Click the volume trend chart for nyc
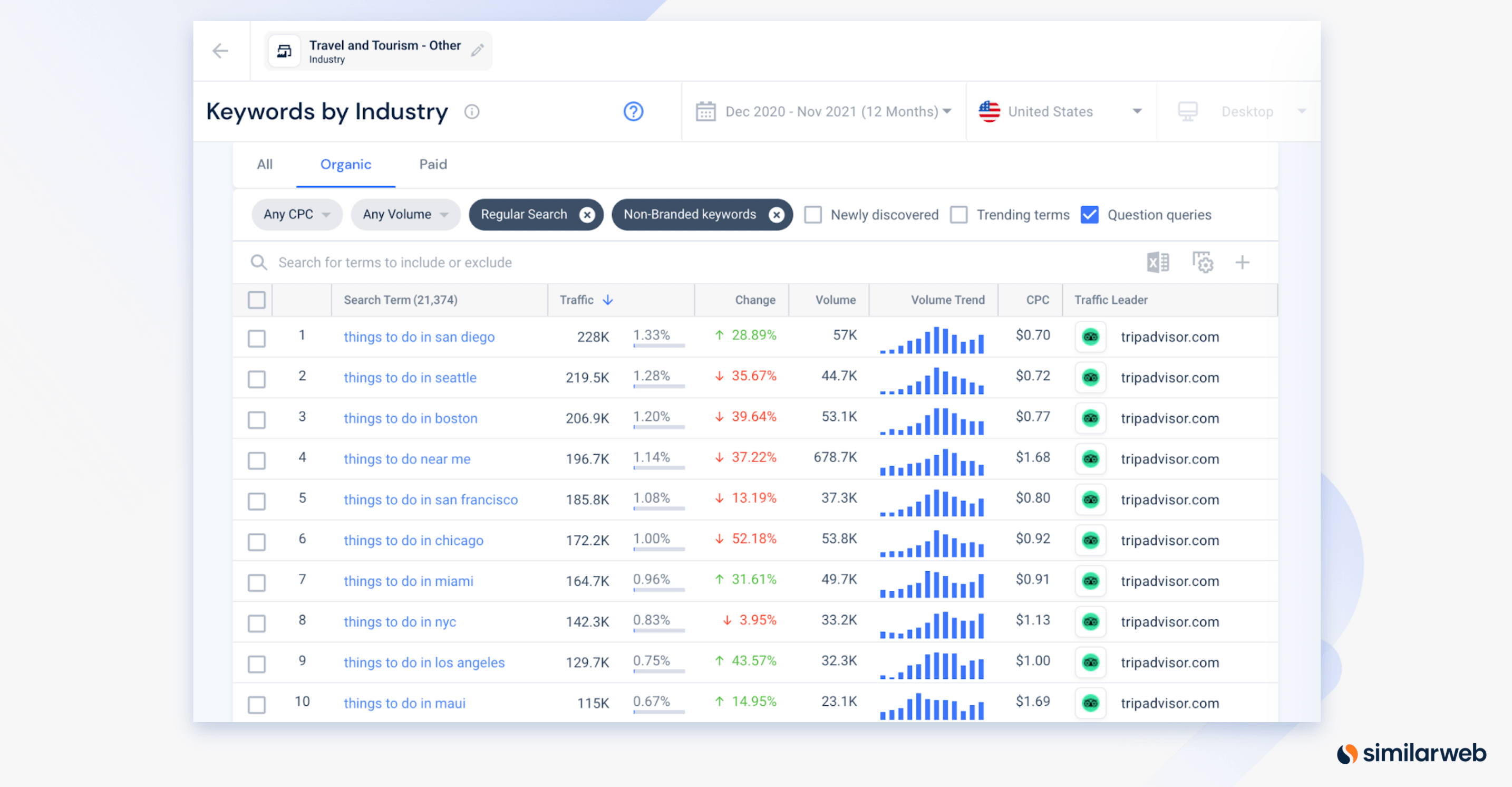 coord(932,625)
